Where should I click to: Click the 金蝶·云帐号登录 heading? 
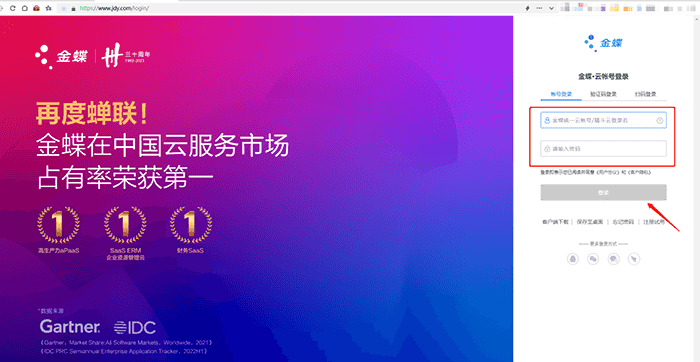[603, 76]
